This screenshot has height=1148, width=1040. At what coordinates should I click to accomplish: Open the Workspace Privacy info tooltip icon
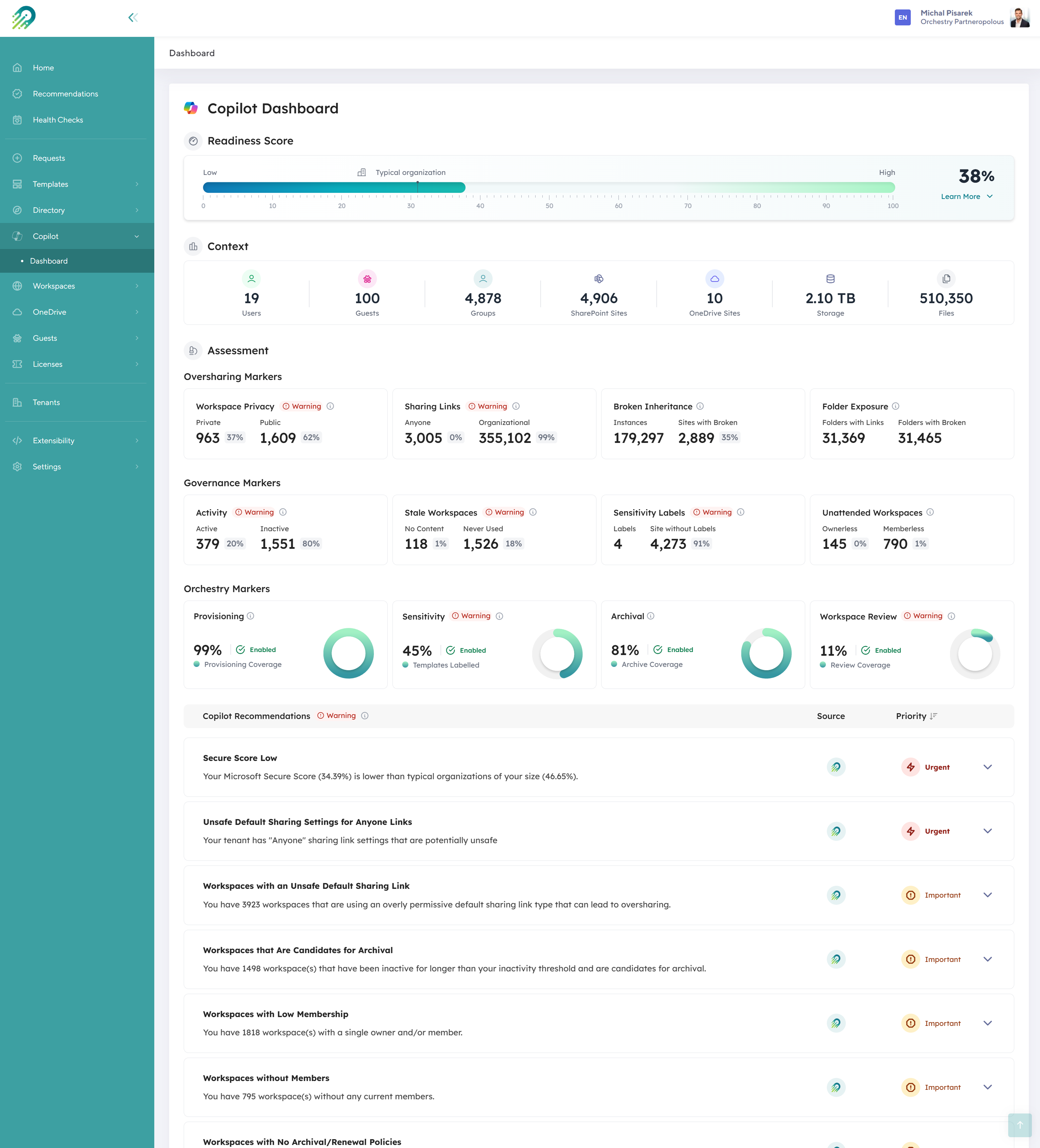331,406
